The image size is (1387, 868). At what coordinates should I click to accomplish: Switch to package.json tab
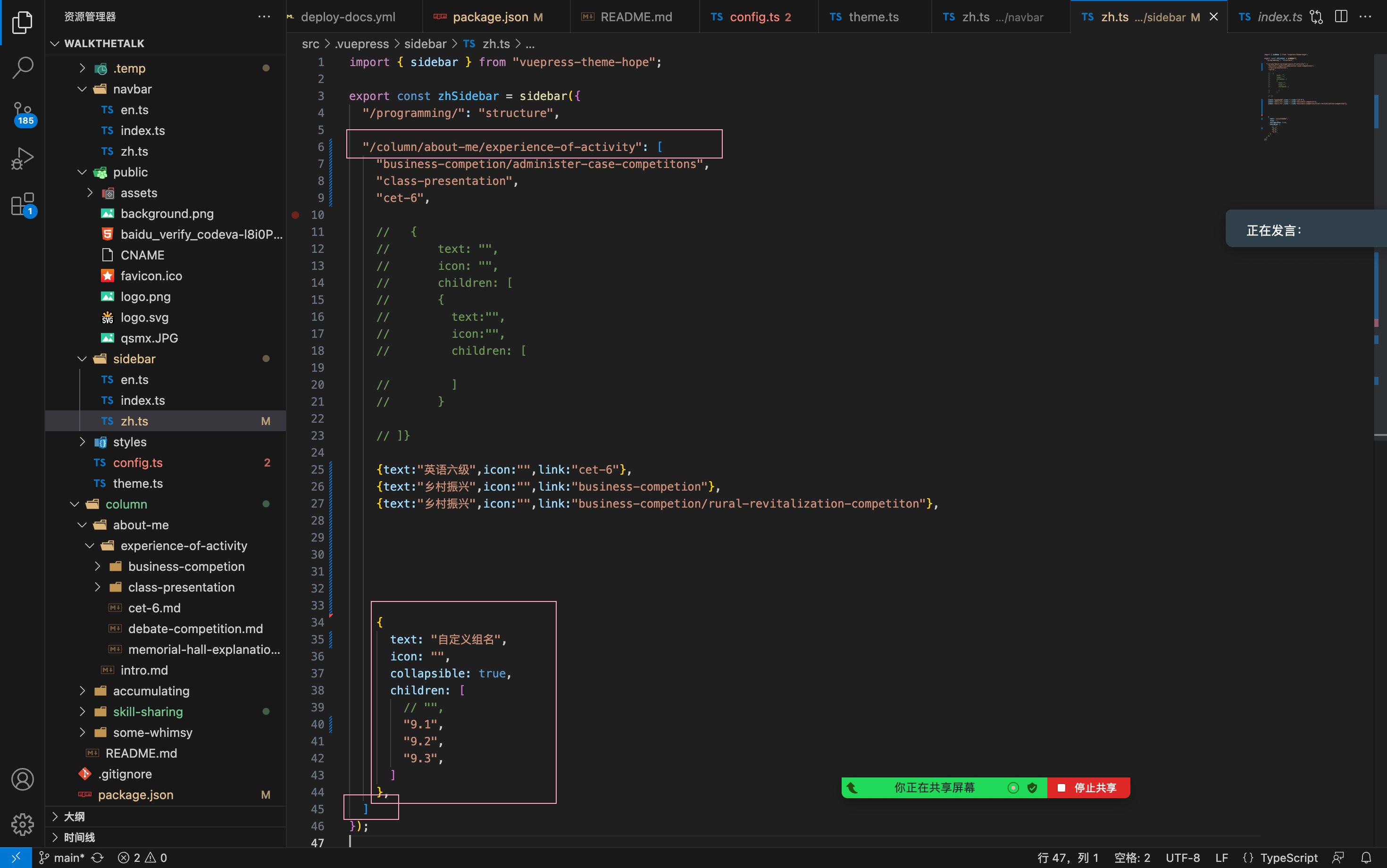(497, 17)
